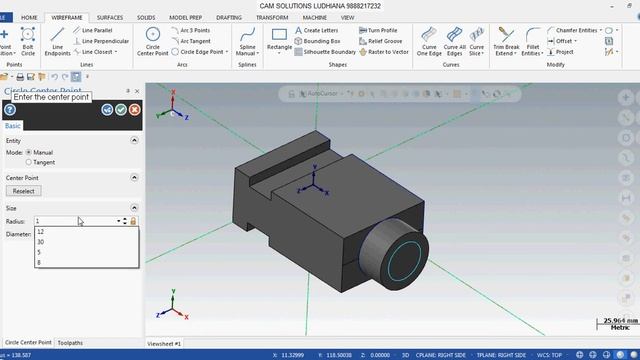Open the Viewsheet #1 tab

click(164, 344)
